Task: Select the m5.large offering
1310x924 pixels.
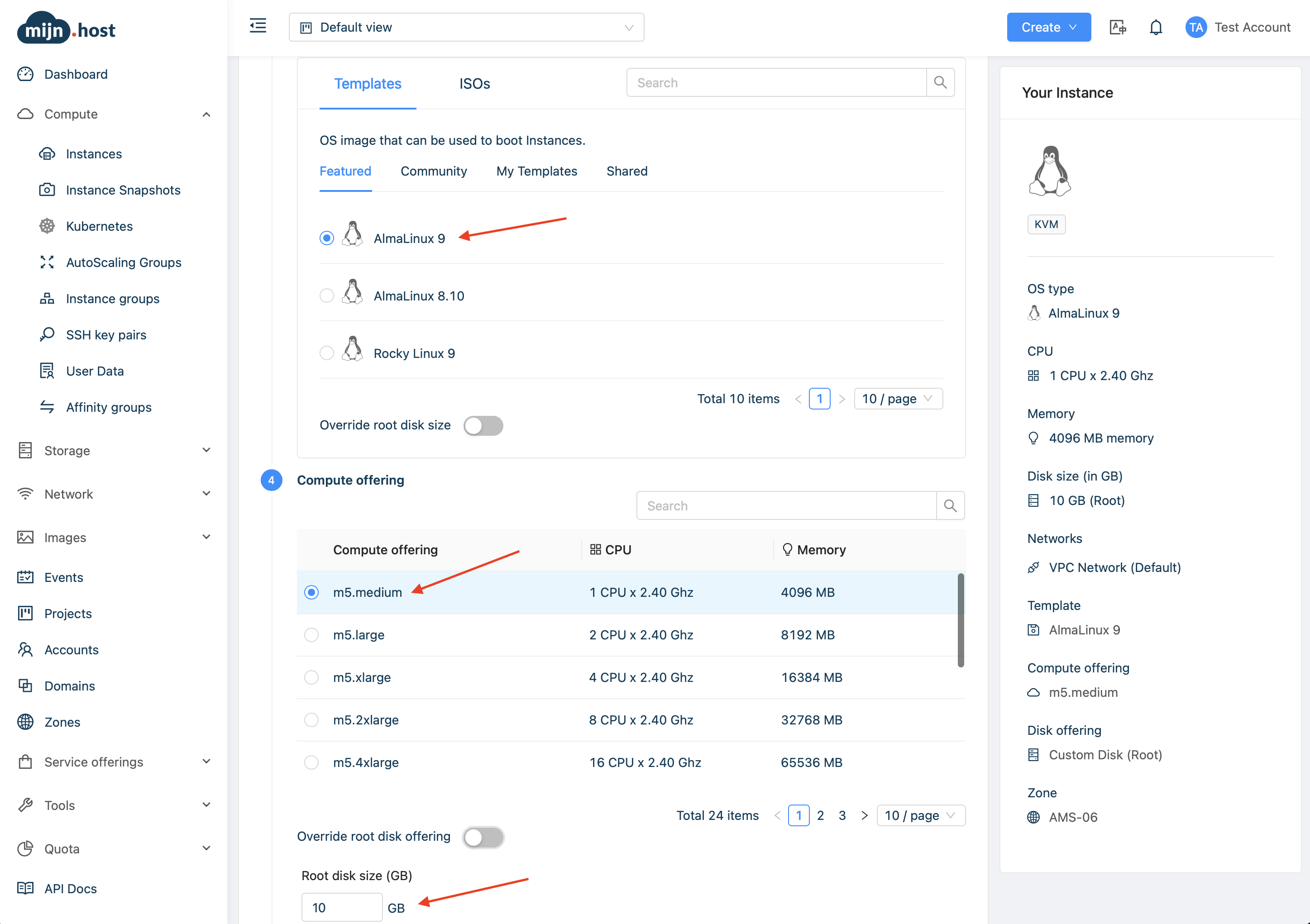Action: pos(311,634)
